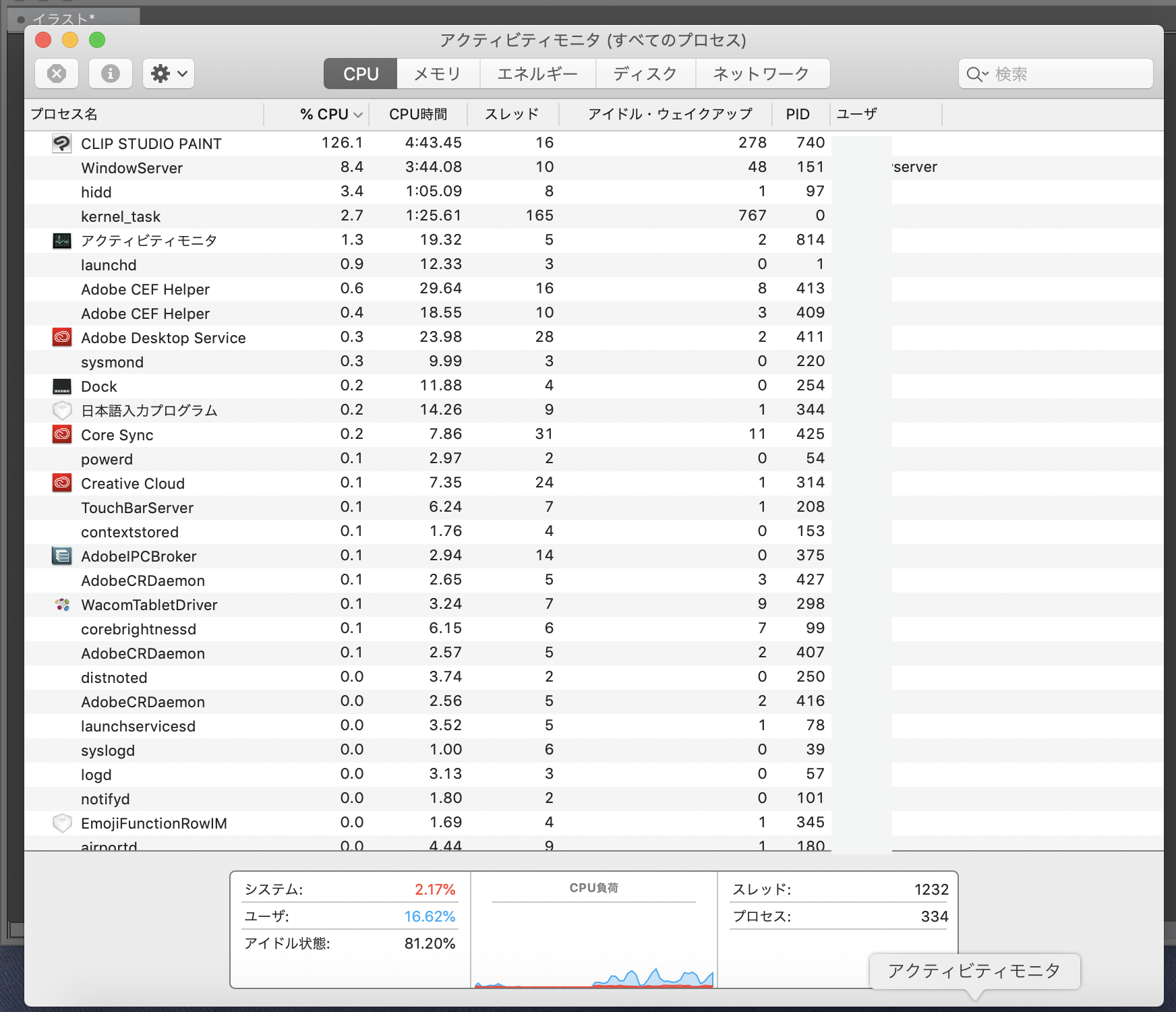Viewport: 1176px width, 1012px height.
Task: Click the AdobeIPCBroker process icon
Action: (62, 556)
